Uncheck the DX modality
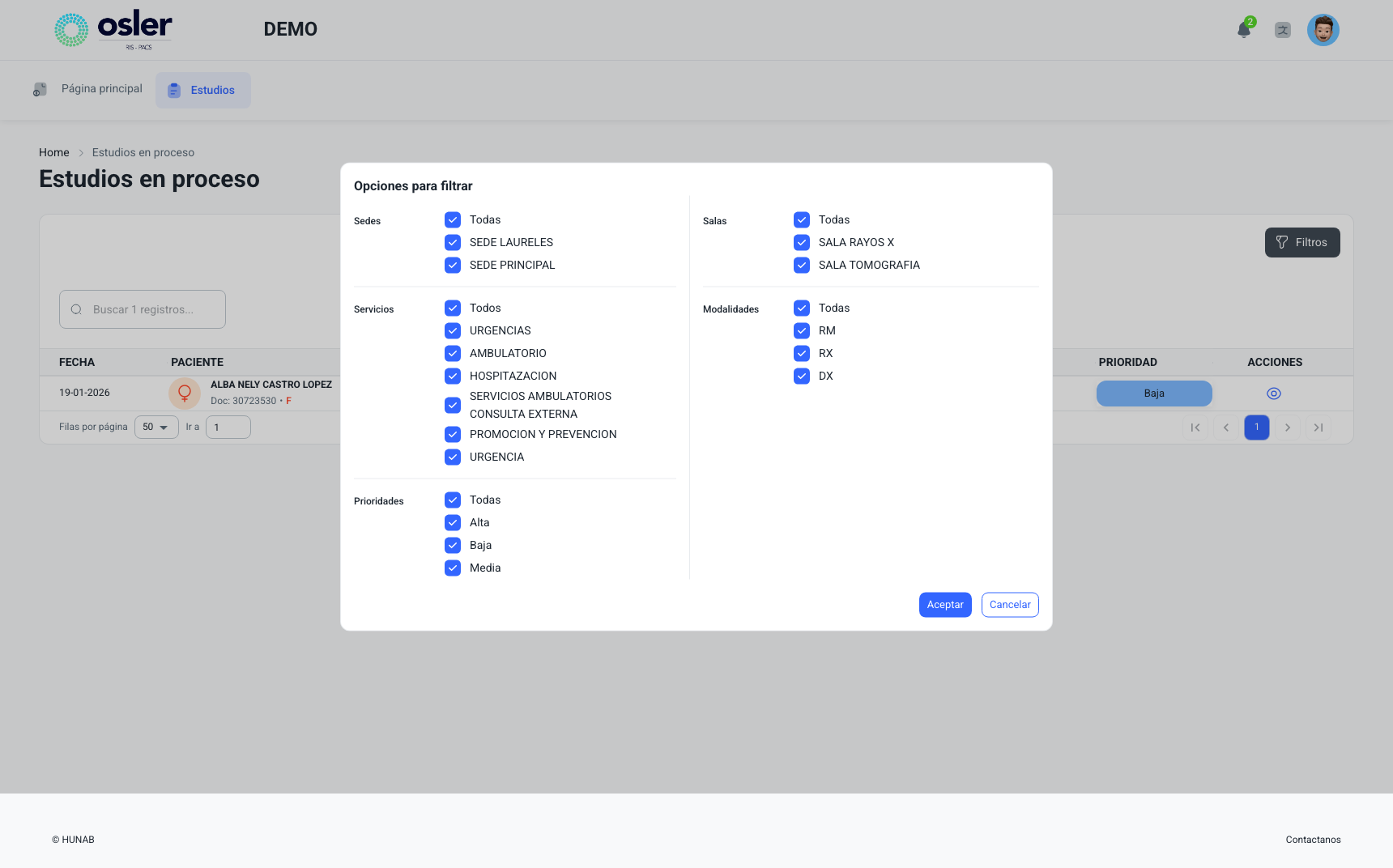Screen dimensions: 1393x868 click(x=802, y=376)
